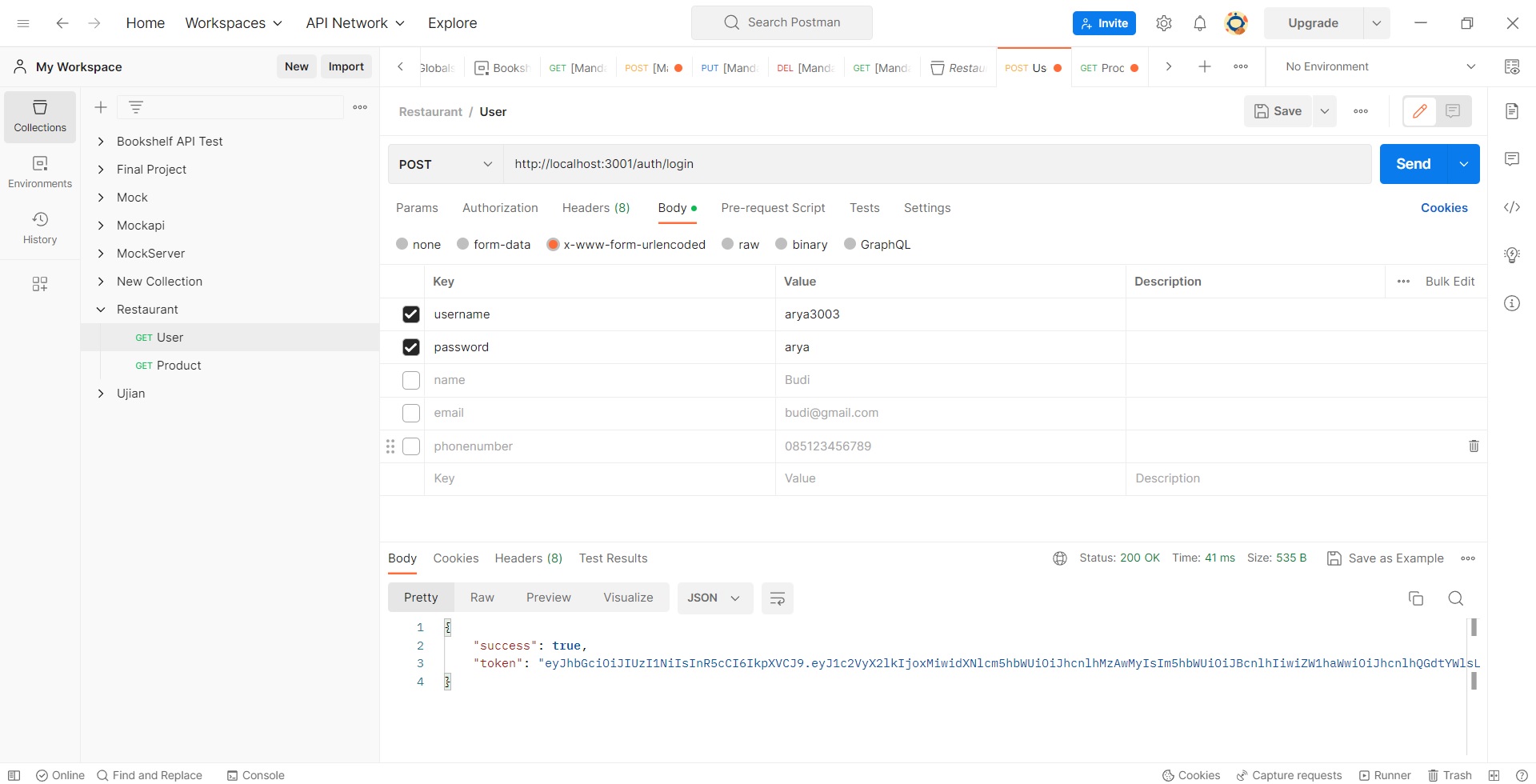Select the raw body type radio

727,244
